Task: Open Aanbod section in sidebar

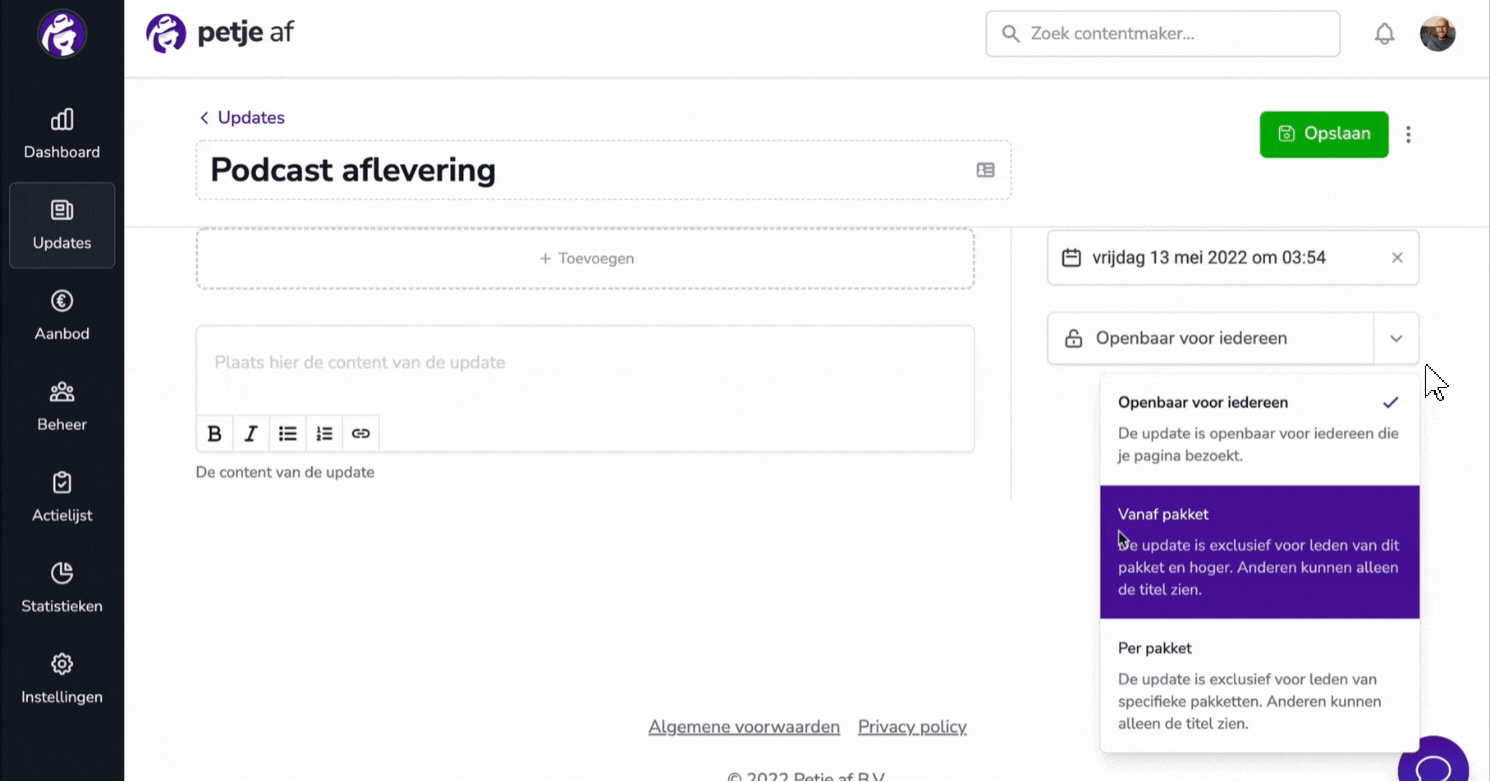Action: (x=62, y=316)
